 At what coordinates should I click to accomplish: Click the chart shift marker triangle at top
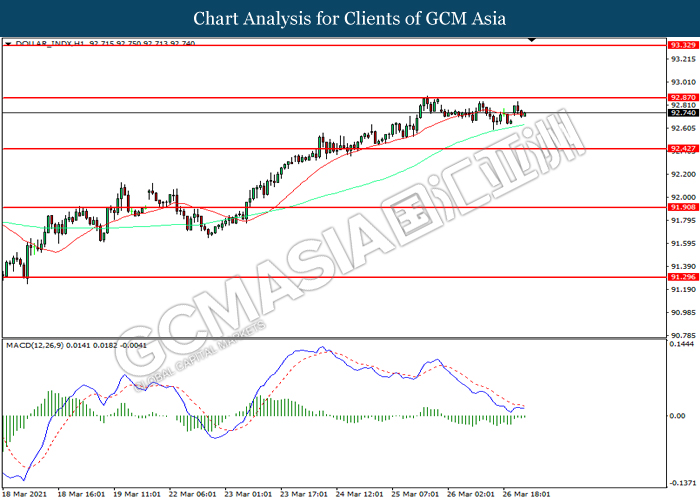click(x=531, y=40)
